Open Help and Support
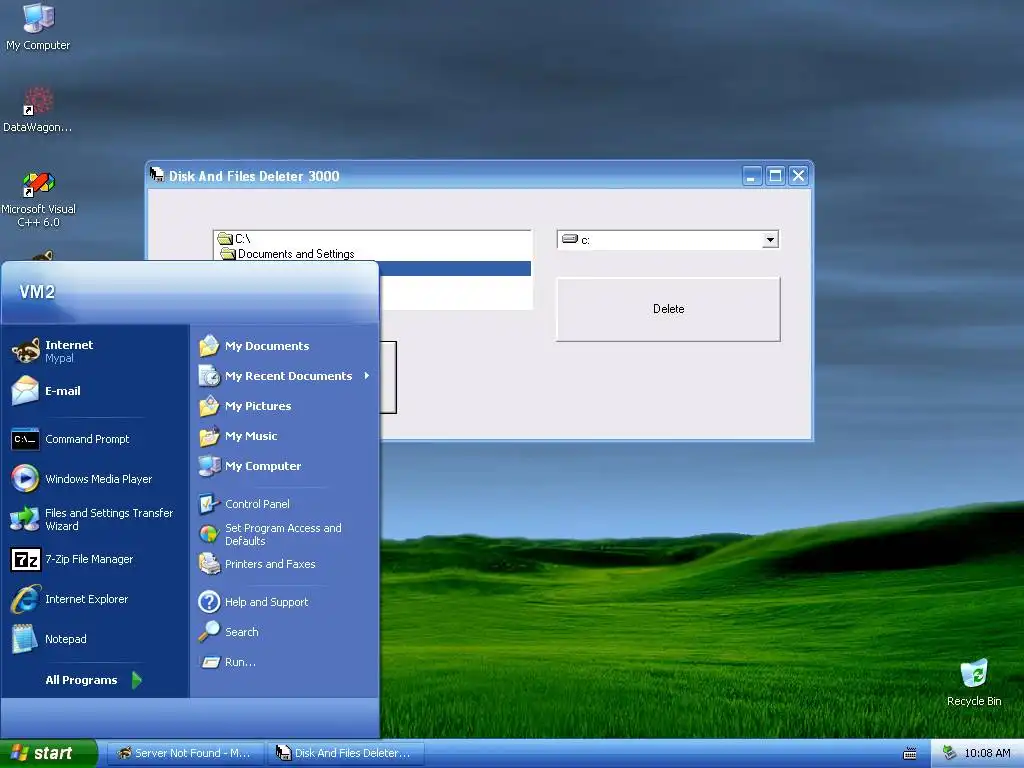 [285, 601]
